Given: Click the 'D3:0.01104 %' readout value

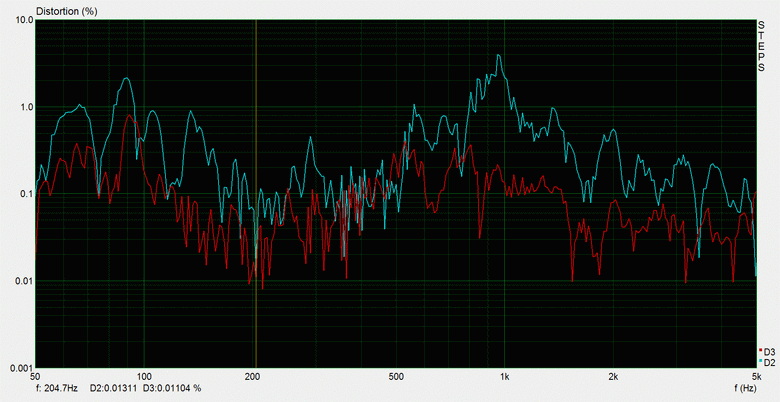Looking at the screenshot, I should click(x=172, y=388).
